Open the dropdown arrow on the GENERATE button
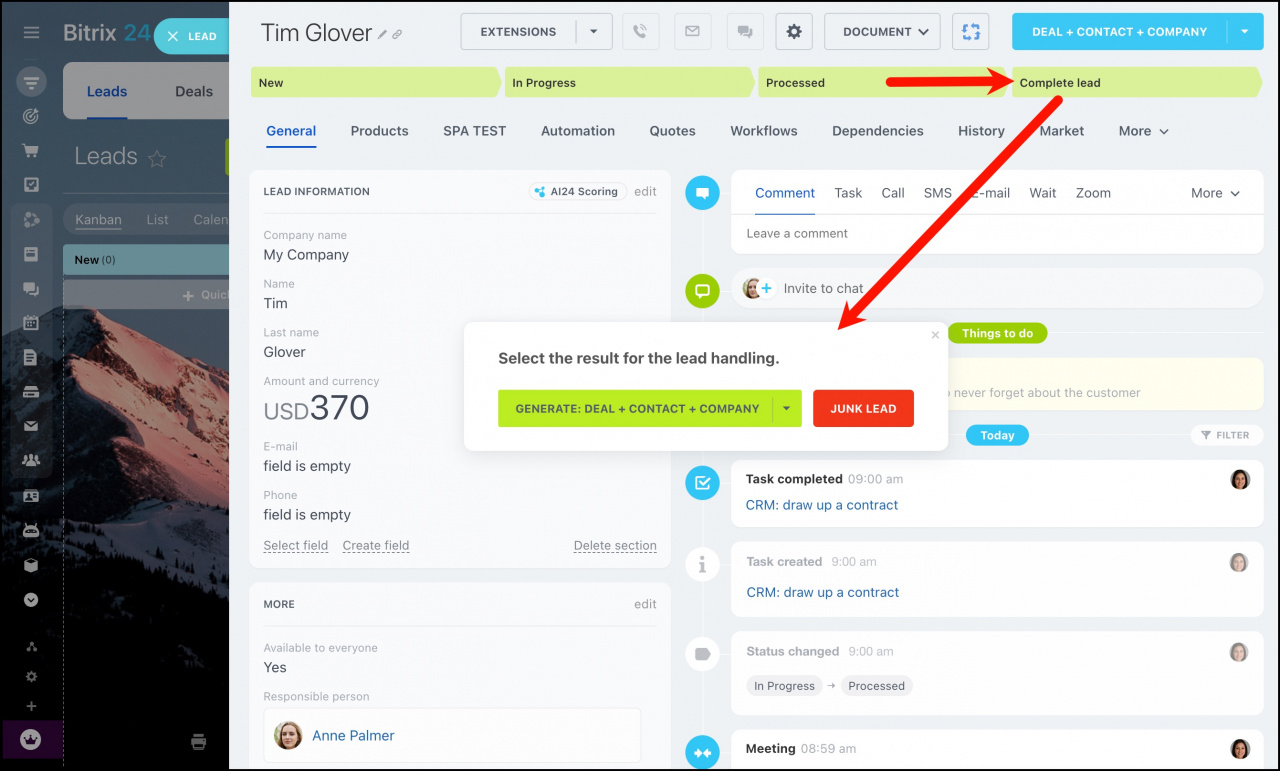This screenshot has width=1280, height=771. (787, 408)
